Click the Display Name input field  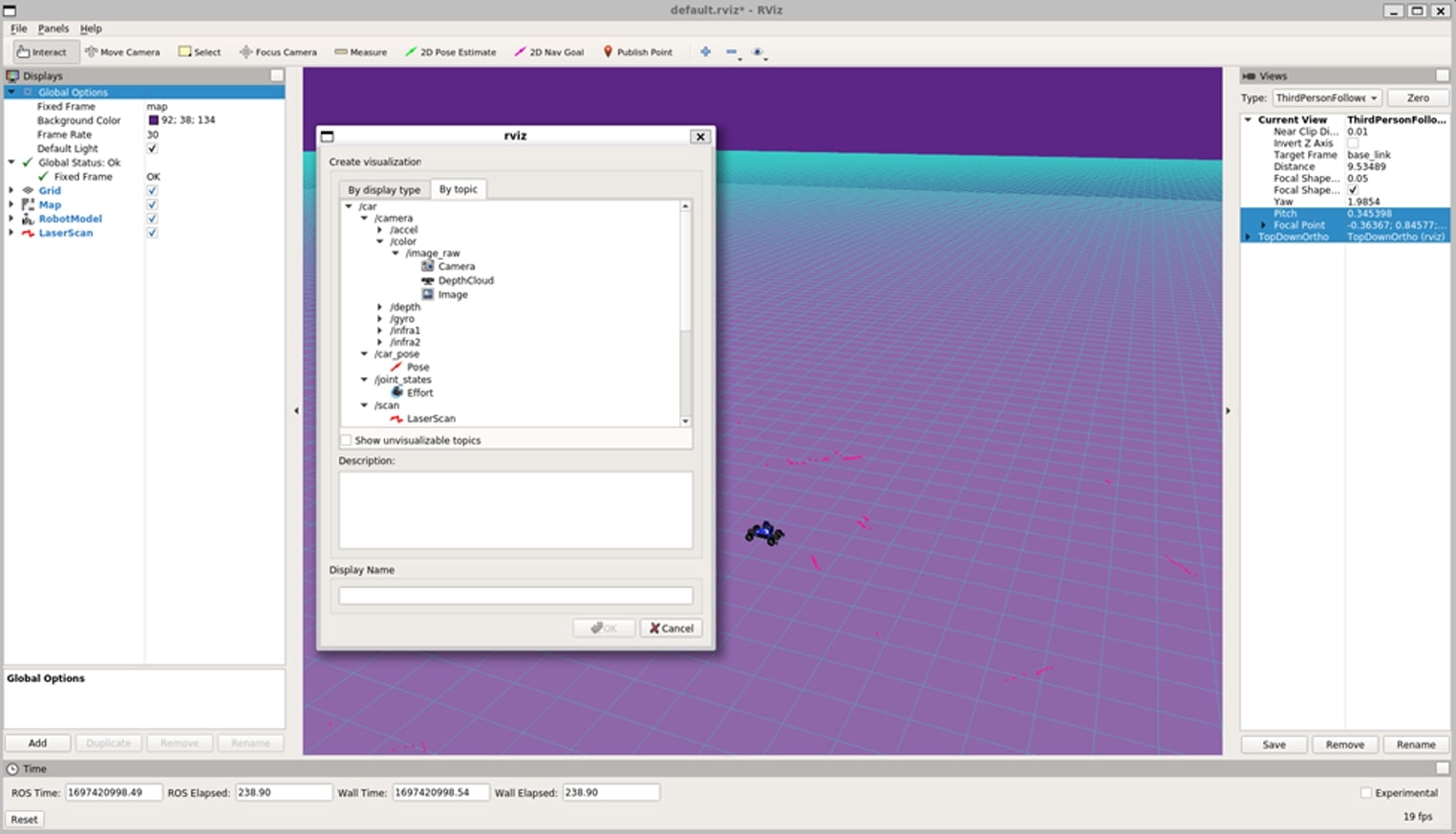pyautogui.click(x=515, y=596)
